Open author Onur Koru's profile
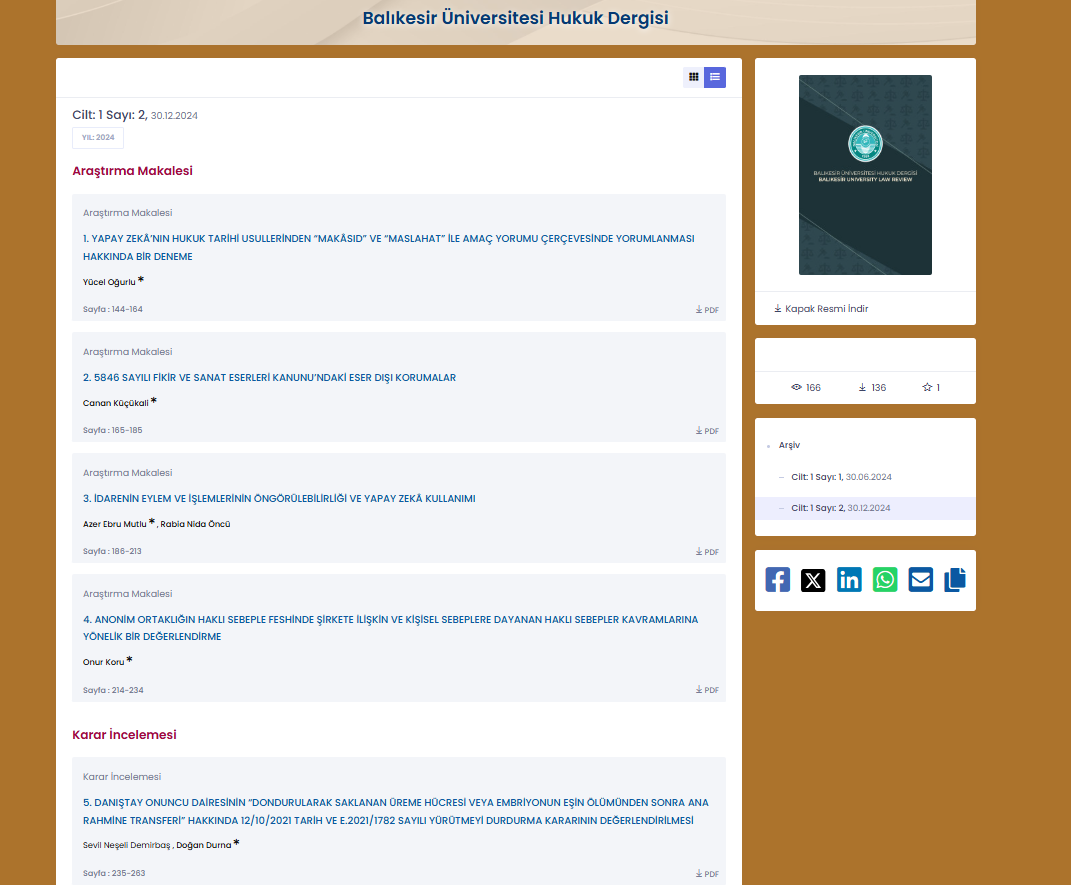1071x885 pixels. click(x=104, y=662)
